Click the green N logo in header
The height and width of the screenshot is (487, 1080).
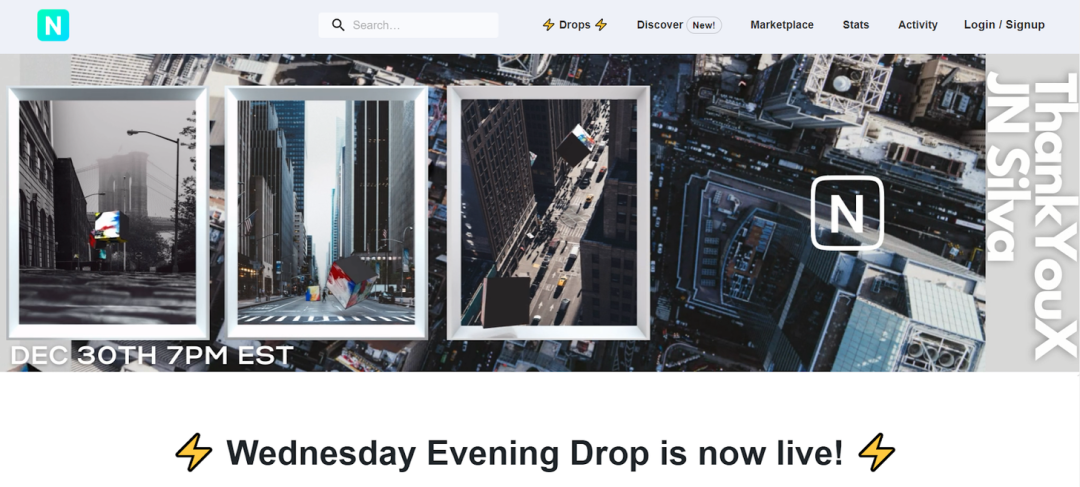tap(53, 25)
